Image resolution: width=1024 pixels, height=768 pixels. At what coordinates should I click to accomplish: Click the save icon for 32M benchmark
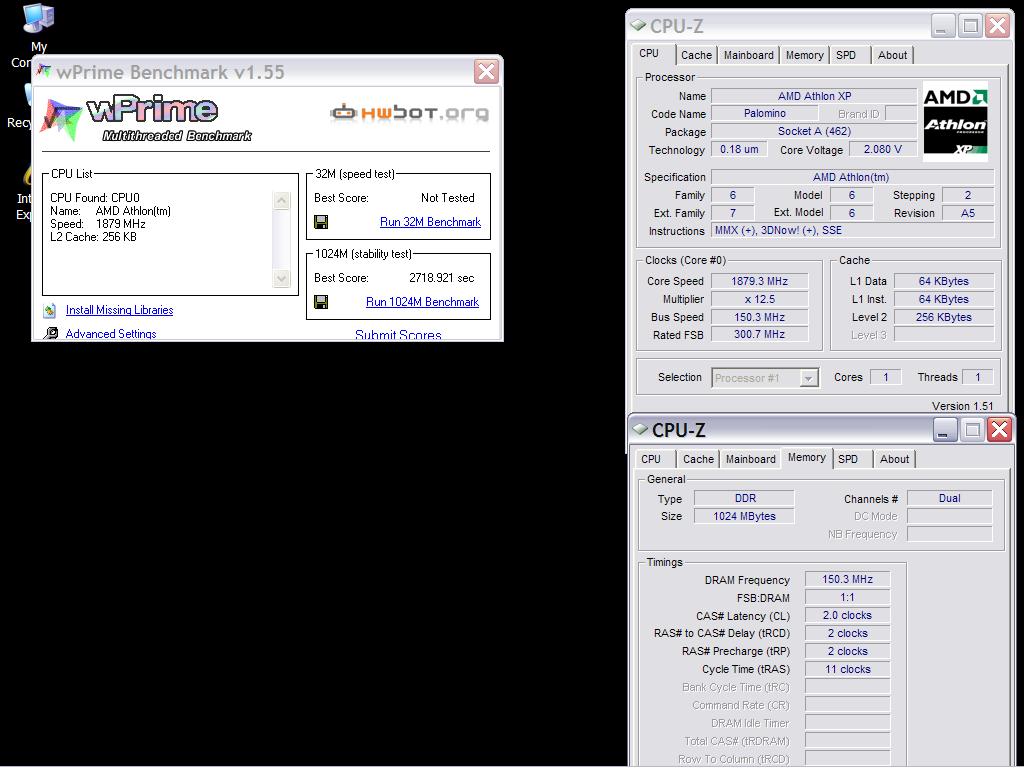click(x=321, y=222)
